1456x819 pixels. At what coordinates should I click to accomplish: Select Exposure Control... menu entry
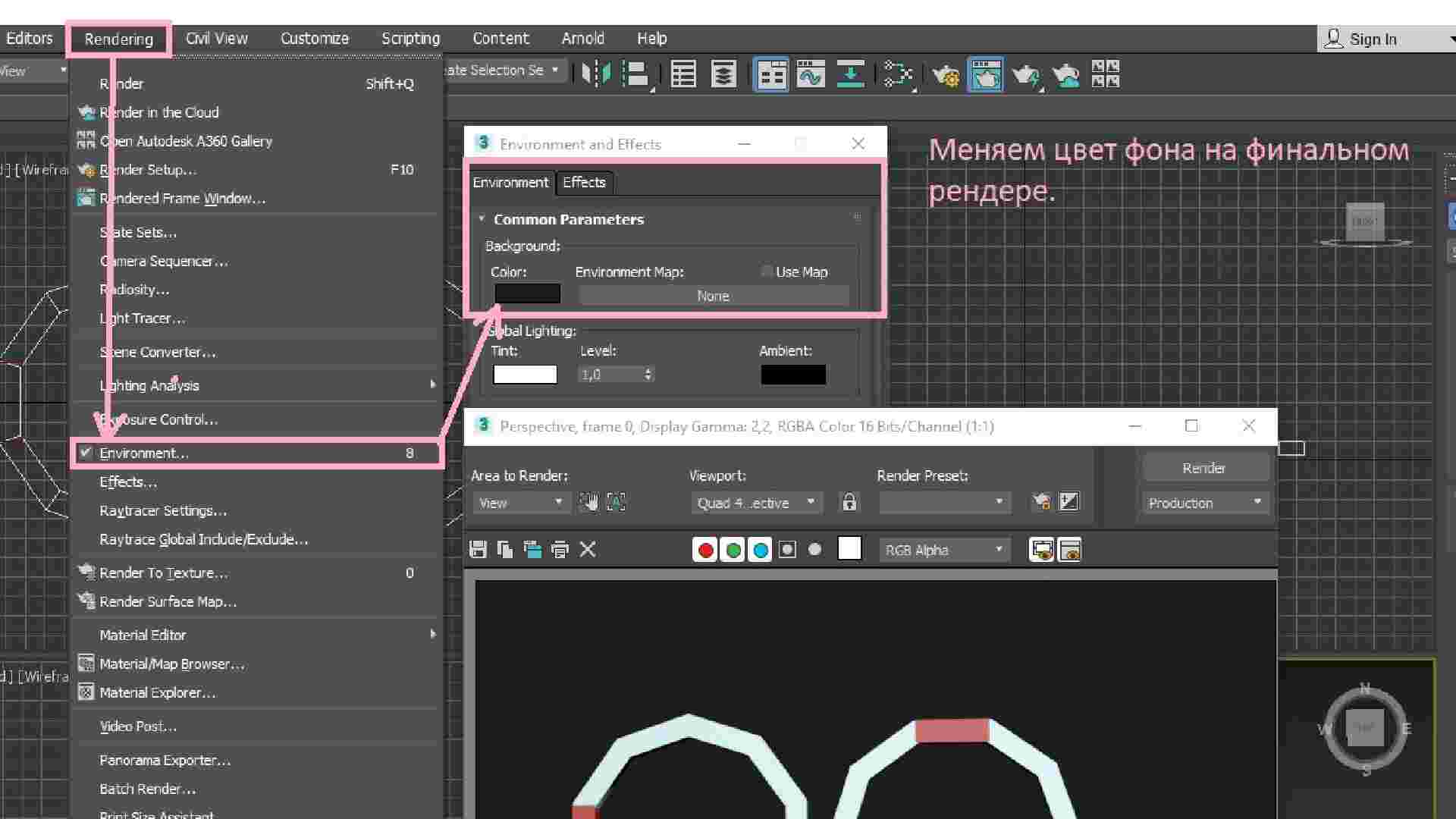coord(256,419)
